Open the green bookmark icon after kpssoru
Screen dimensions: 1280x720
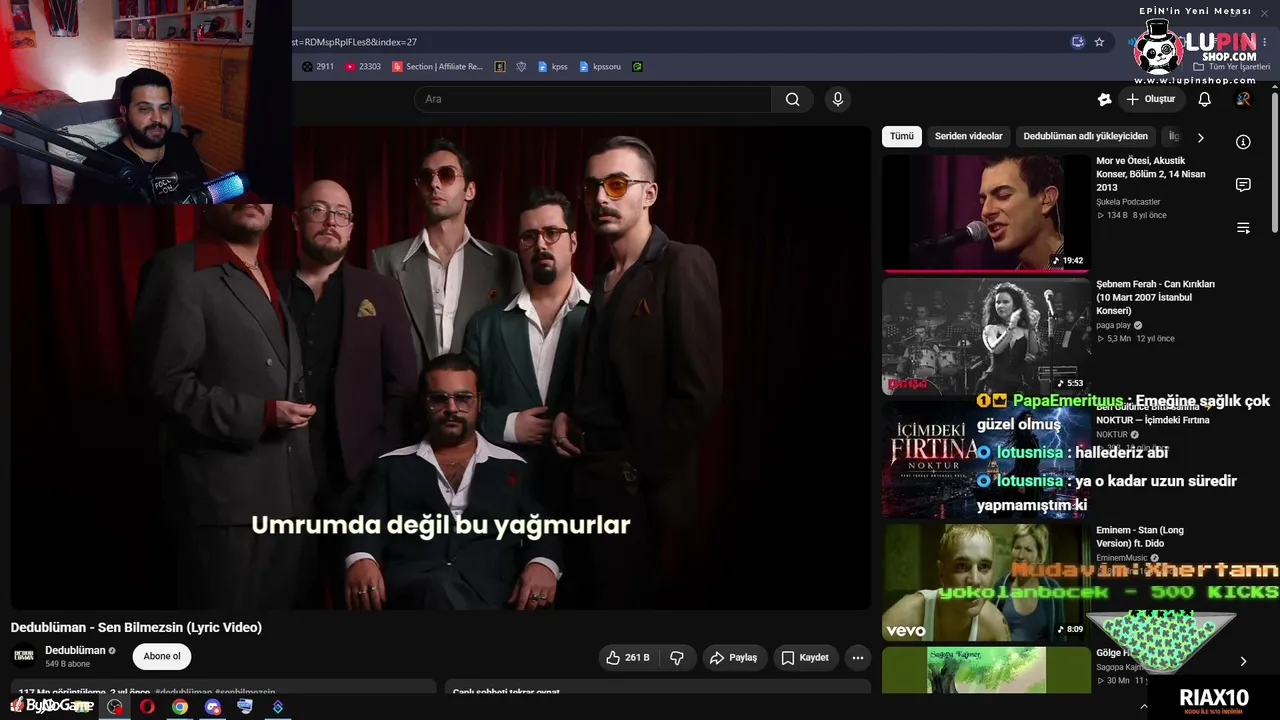(x=637, y=67)
